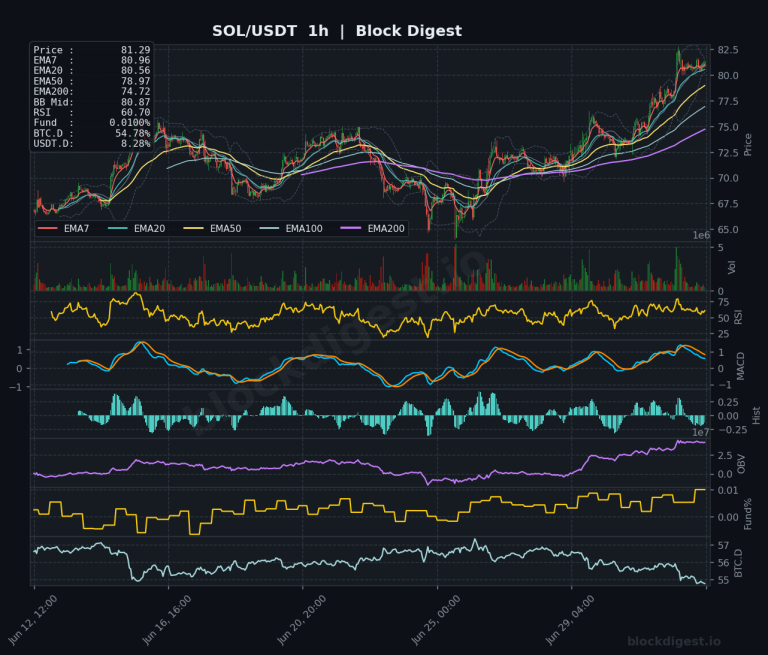The image size is (768, 655).
Task: Click the yellow EMA50 legend line swatch
Action: 193,228
